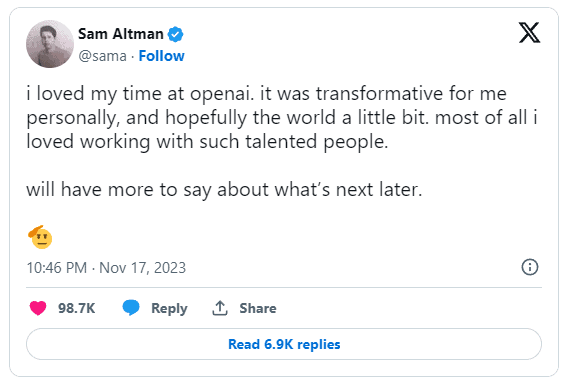Open the Twitter info circle icon

[530, 267]
